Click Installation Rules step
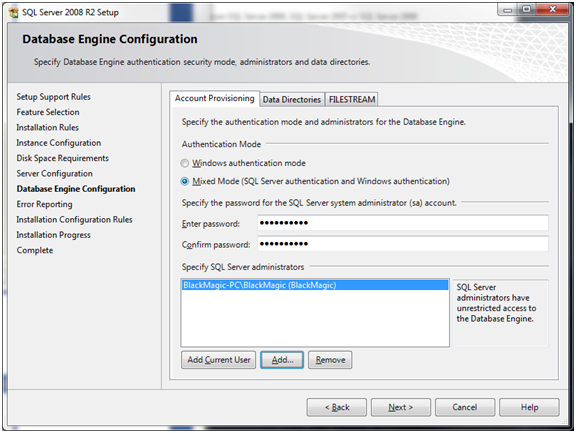 coord(47,127)
